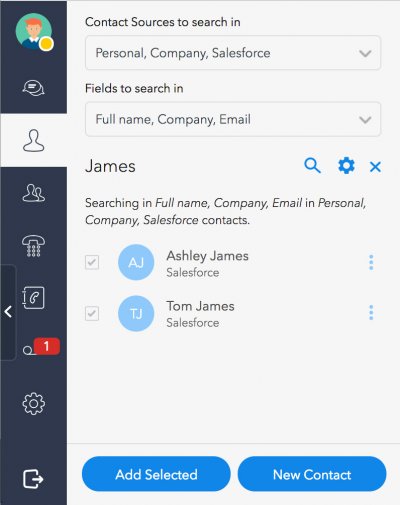Click the New Contact button
Viewport: 400px width, 505px height.
[312, 474]
